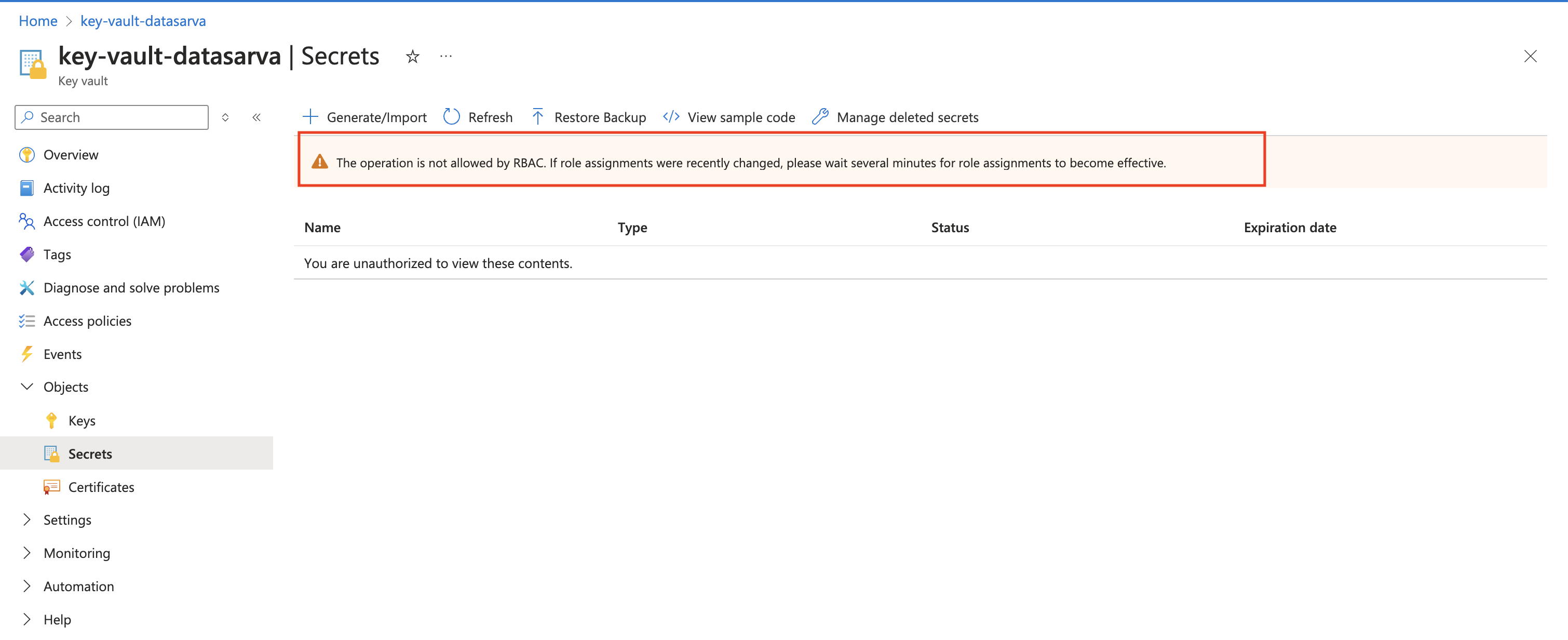
Task: Click 'You are unauthorized to view these contents.' text
Action: 438,263
